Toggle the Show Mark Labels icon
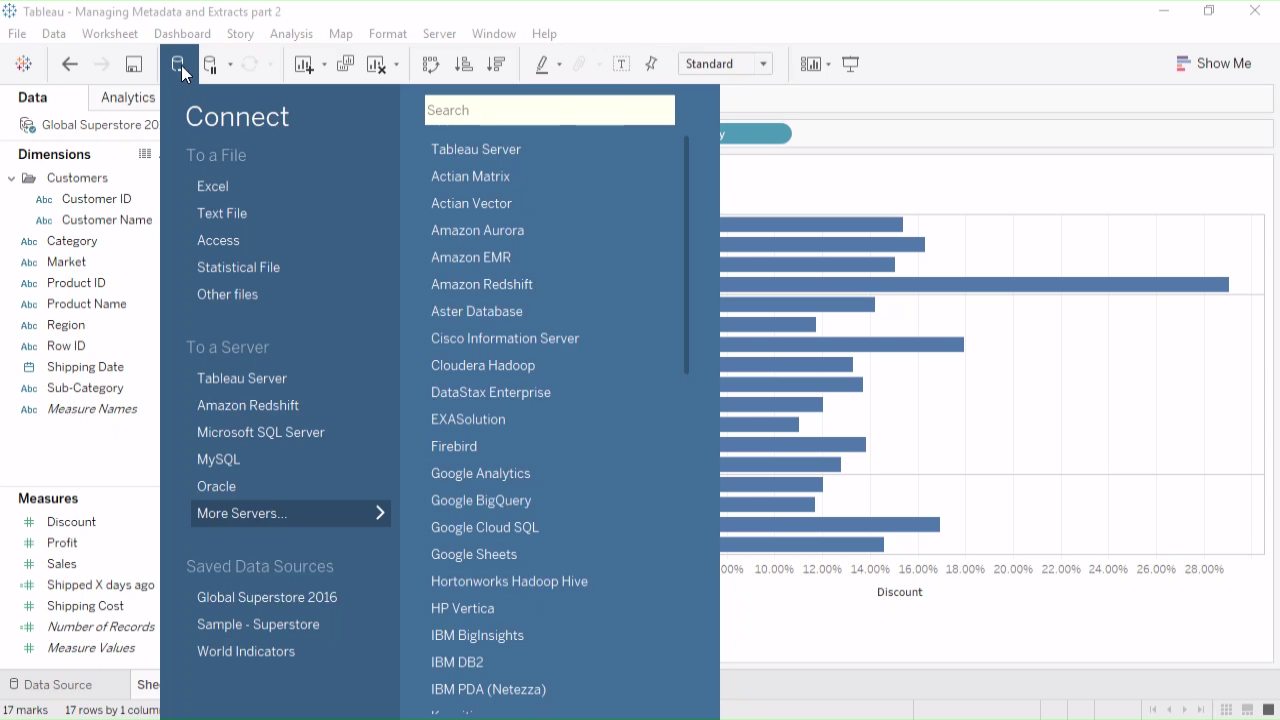The width and height of the screenshot is (1280, 720). tap(621, 65)
